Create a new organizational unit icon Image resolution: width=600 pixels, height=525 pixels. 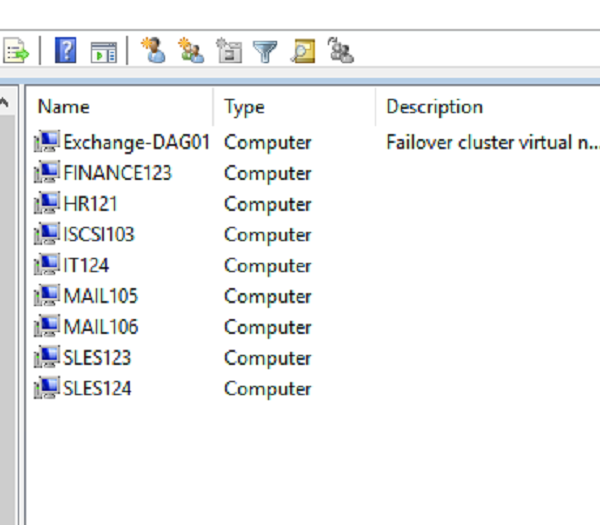point(229,51)
